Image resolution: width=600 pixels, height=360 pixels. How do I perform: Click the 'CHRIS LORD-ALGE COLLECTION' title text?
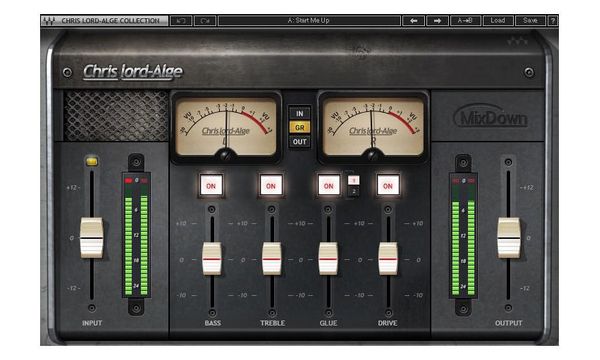(x=110, y=21)
